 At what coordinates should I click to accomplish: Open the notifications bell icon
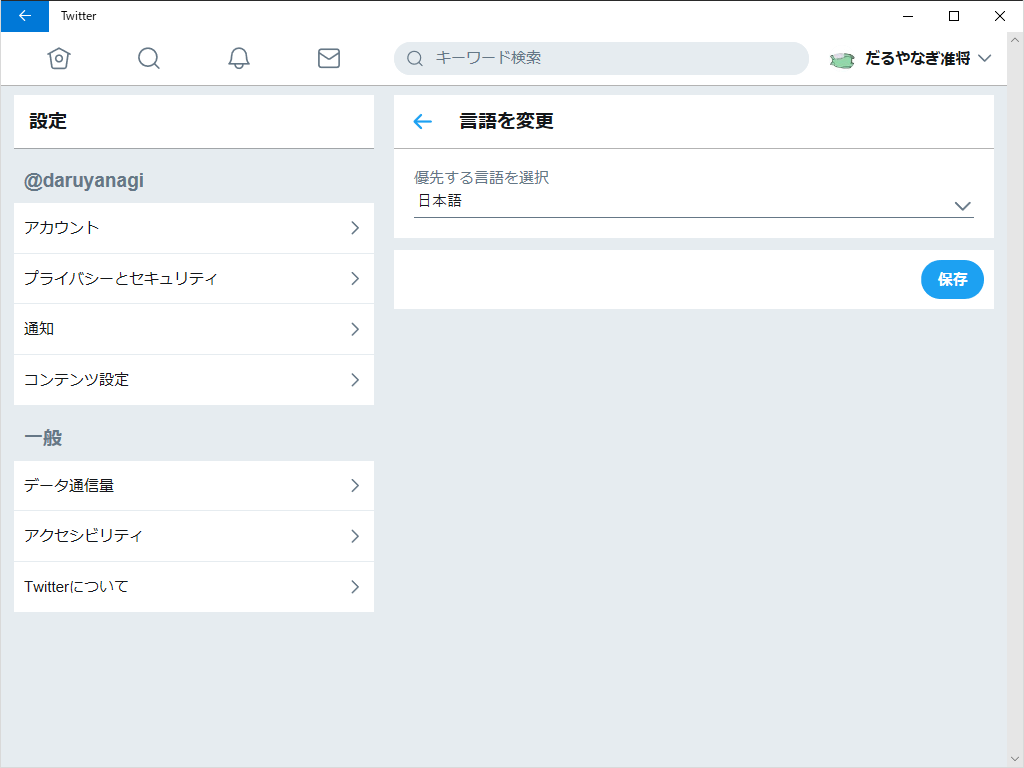(239, 58)
